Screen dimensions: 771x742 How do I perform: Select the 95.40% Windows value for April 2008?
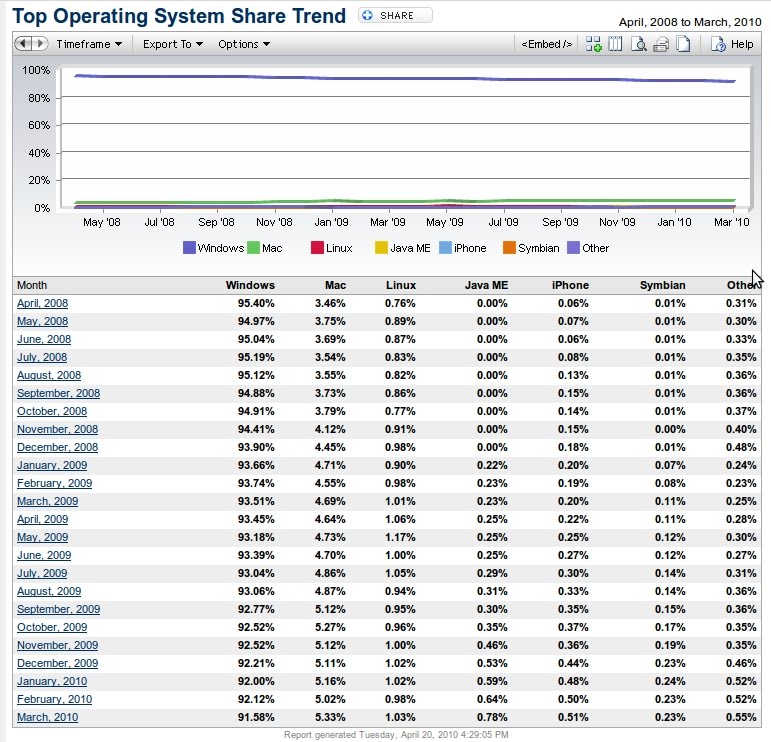256,303
